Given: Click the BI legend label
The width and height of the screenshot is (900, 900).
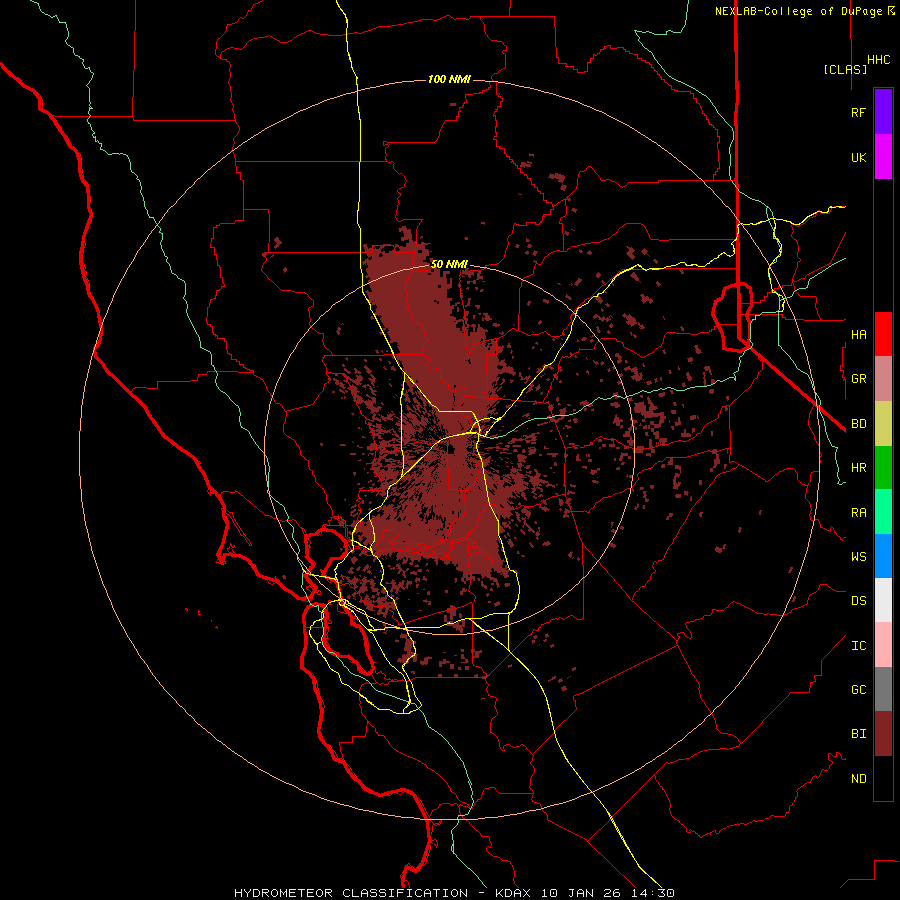Looking at the screenshot, I should [858, 734].
